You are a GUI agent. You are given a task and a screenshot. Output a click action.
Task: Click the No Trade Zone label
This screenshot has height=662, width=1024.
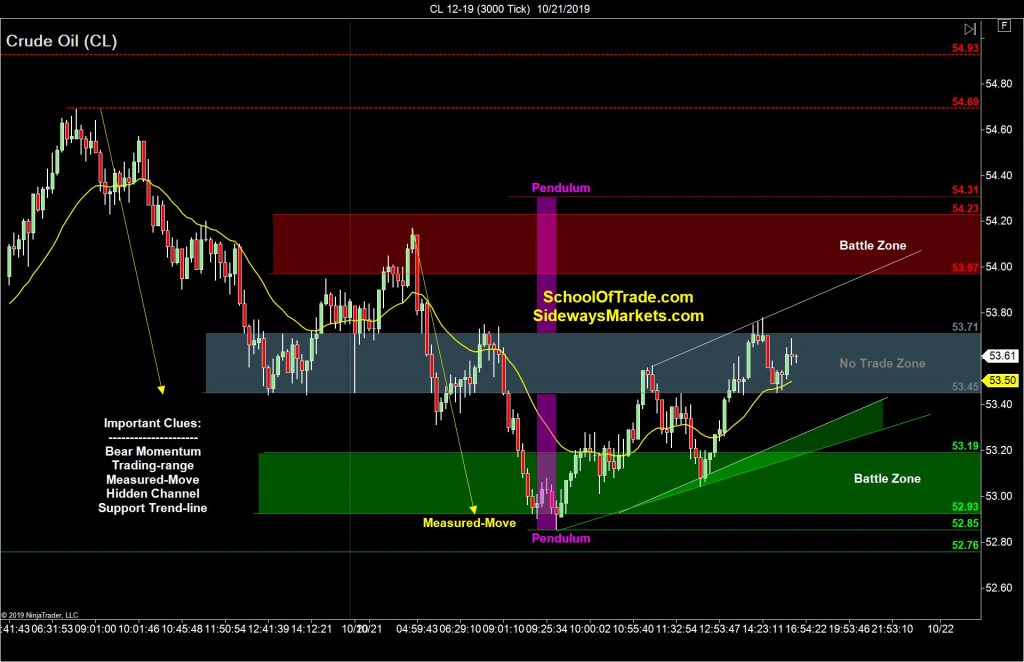pos(882,363)
